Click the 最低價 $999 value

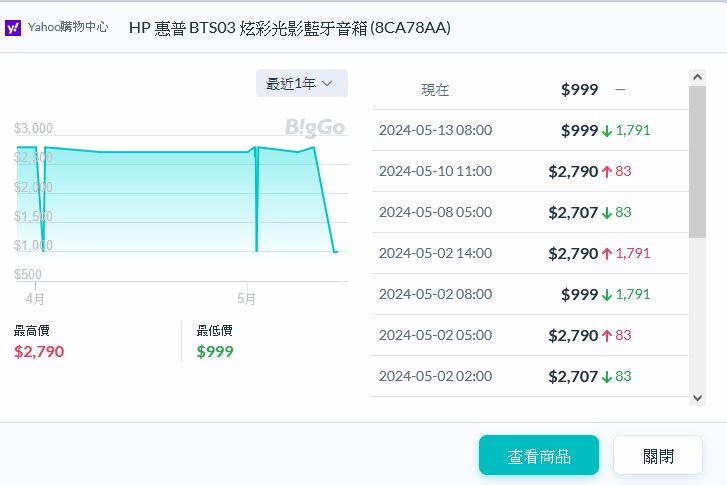[215, 351]
